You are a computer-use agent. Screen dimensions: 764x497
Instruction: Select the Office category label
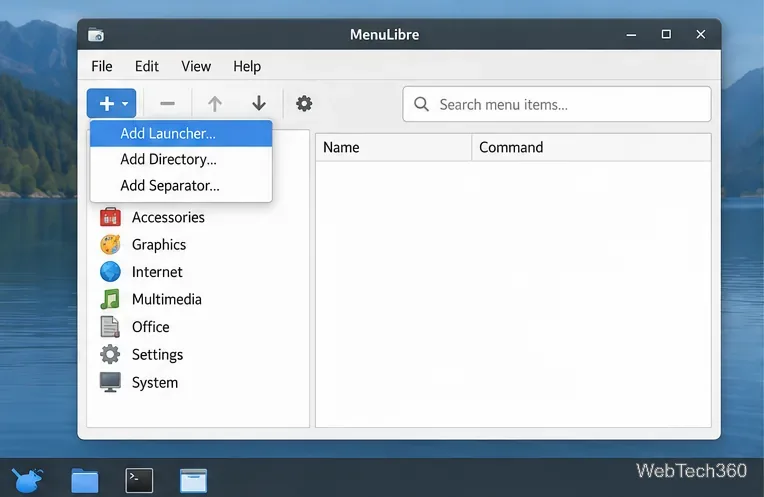coord(151,327)
